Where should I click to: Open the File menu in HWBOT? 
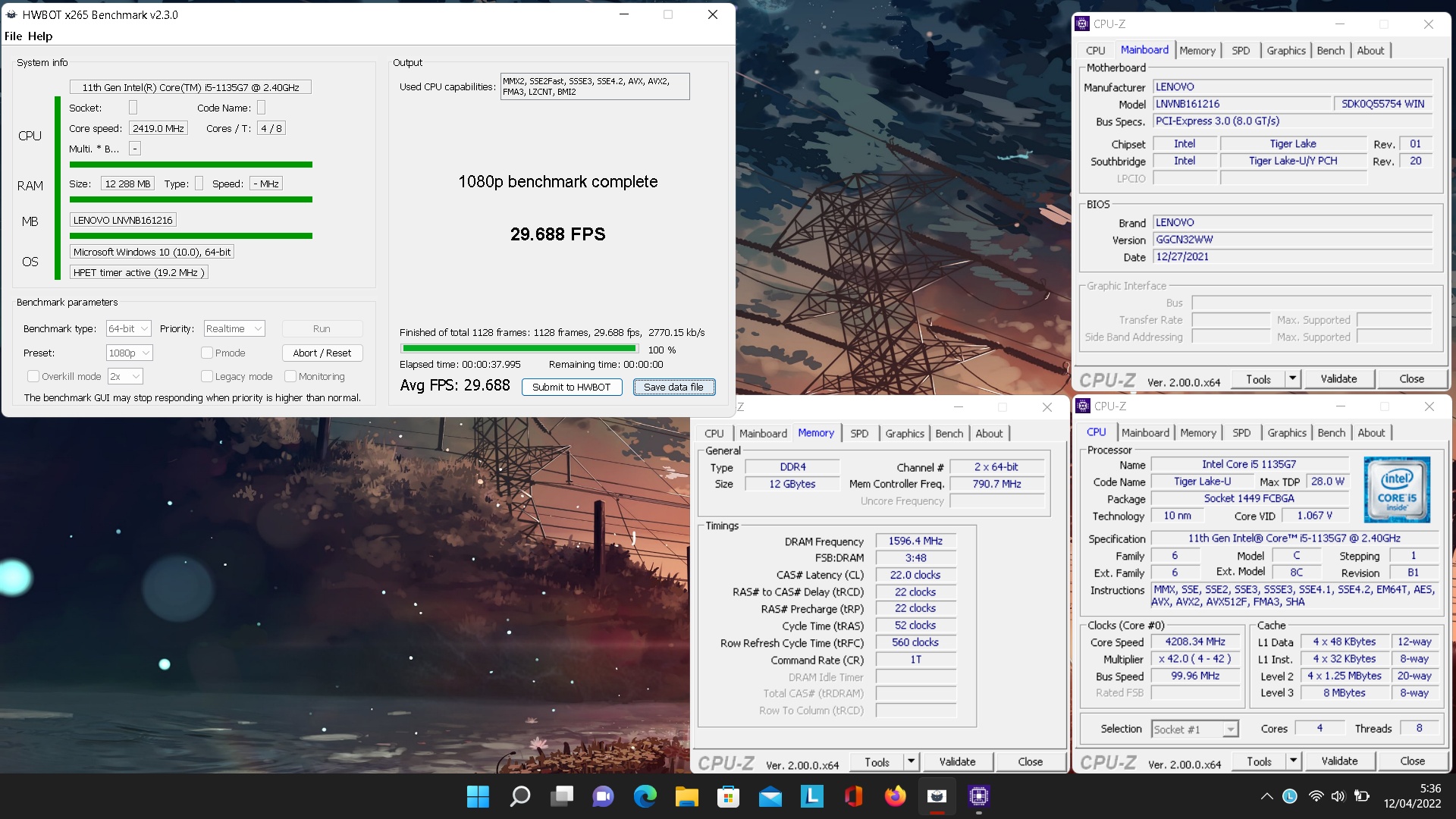[13, 36]
